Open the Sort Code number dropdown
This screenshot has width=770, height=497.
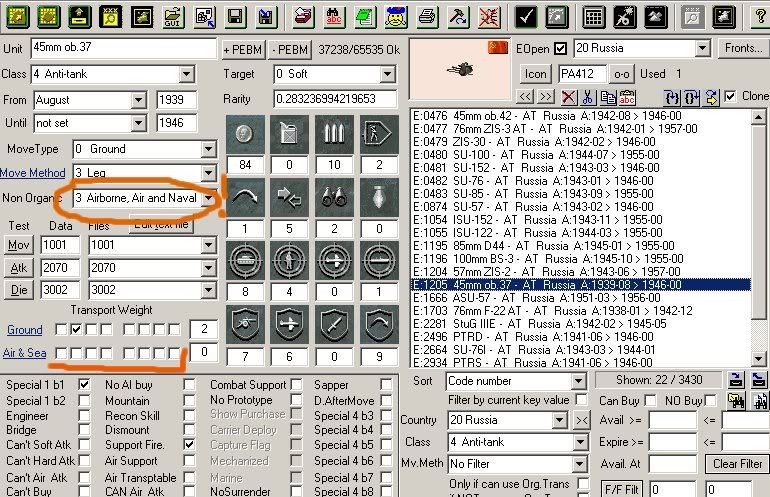point(578,381)
